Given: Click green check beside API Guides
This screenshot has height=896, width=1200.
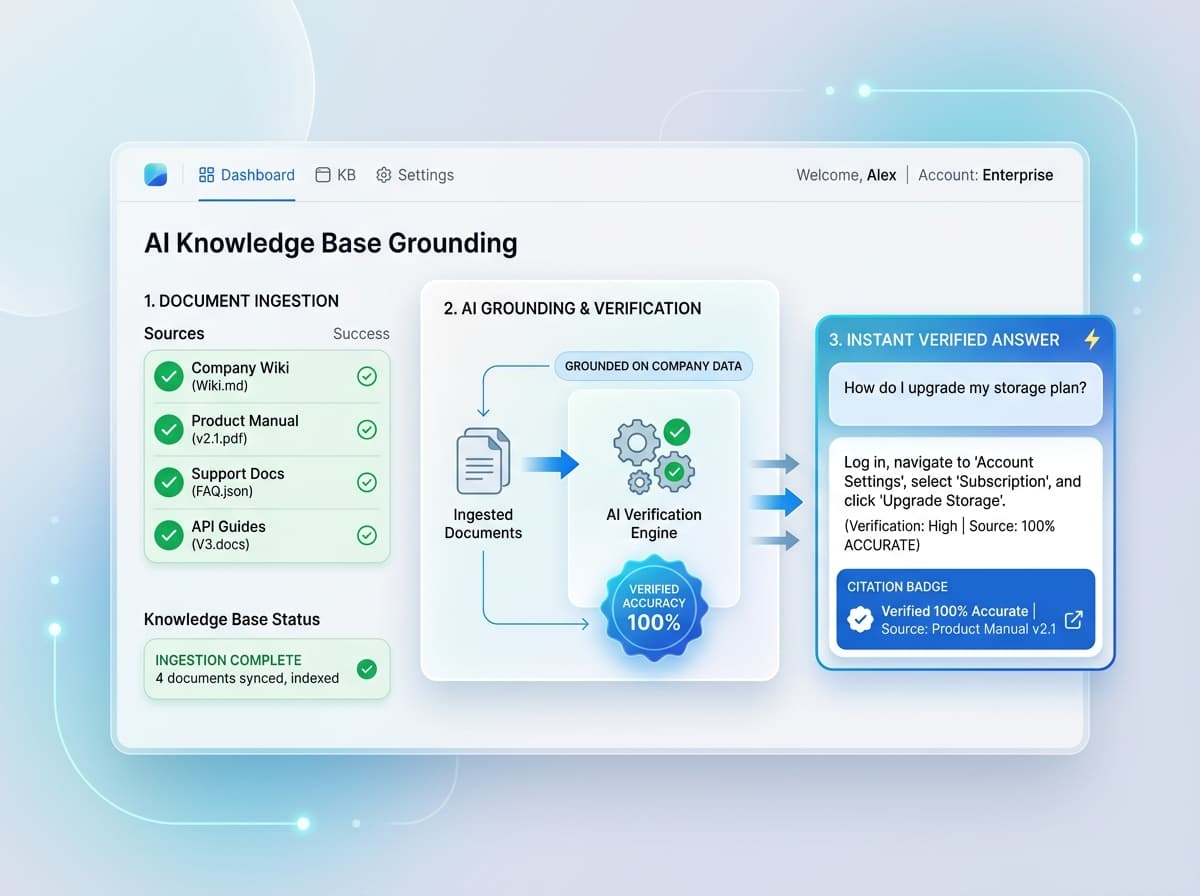Looking at the screenshot, I should pos(168,535).
